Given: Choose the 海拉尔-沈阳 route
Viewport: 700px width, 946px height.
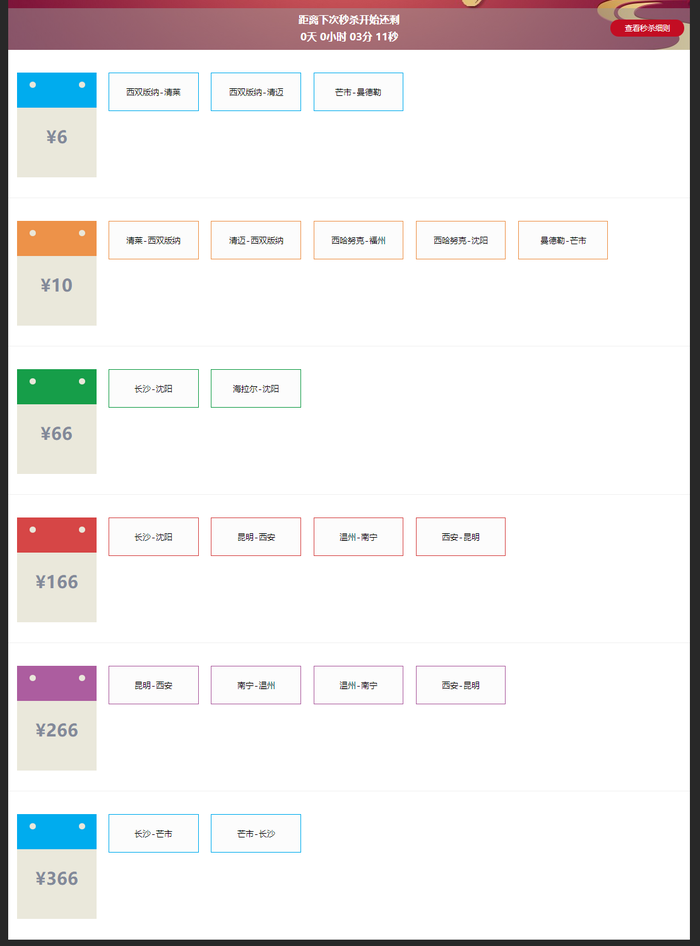Looking at the screenshot, I should tap(256, 388).
